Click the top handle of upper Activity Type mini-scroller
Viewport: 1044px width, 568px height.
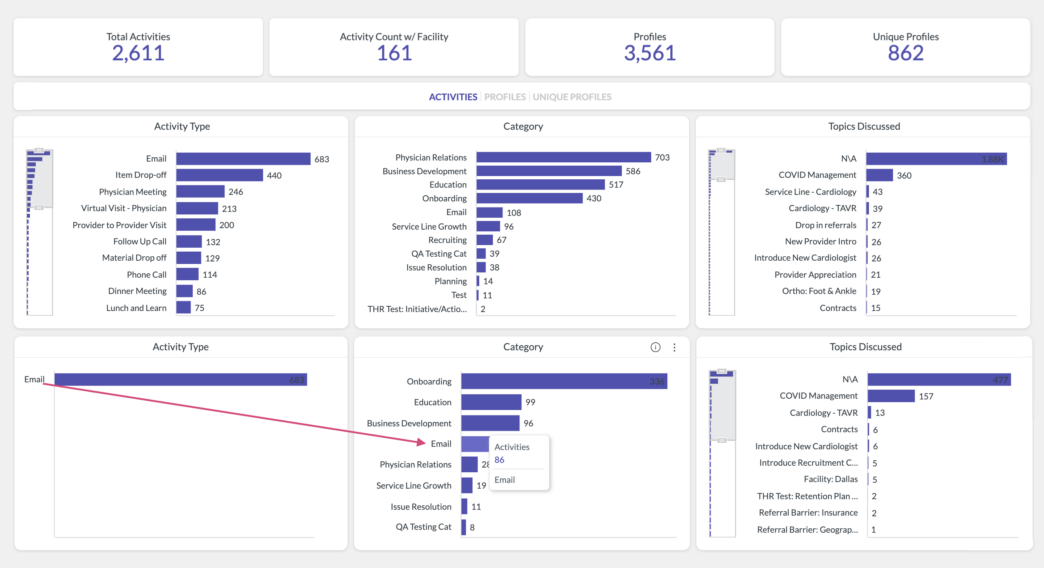(x=39, y=151)
